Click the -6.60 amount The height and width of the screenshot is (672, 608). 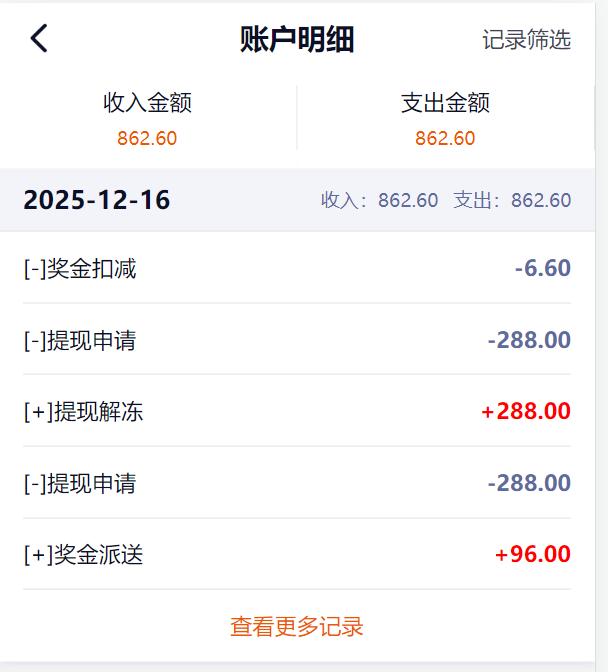[x=543, y=268]
